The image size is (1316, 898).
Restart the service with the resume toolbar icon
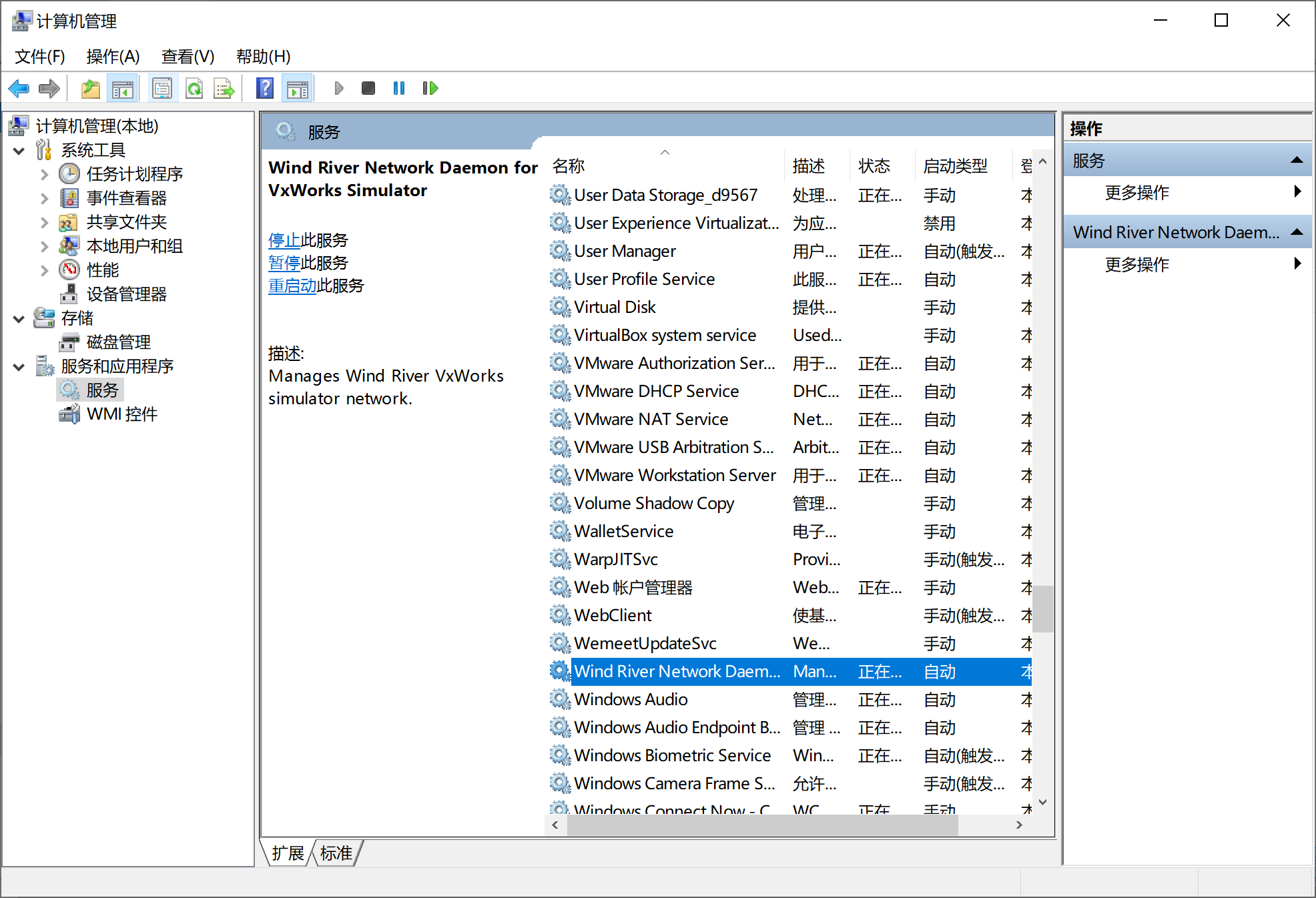point(430,87)
